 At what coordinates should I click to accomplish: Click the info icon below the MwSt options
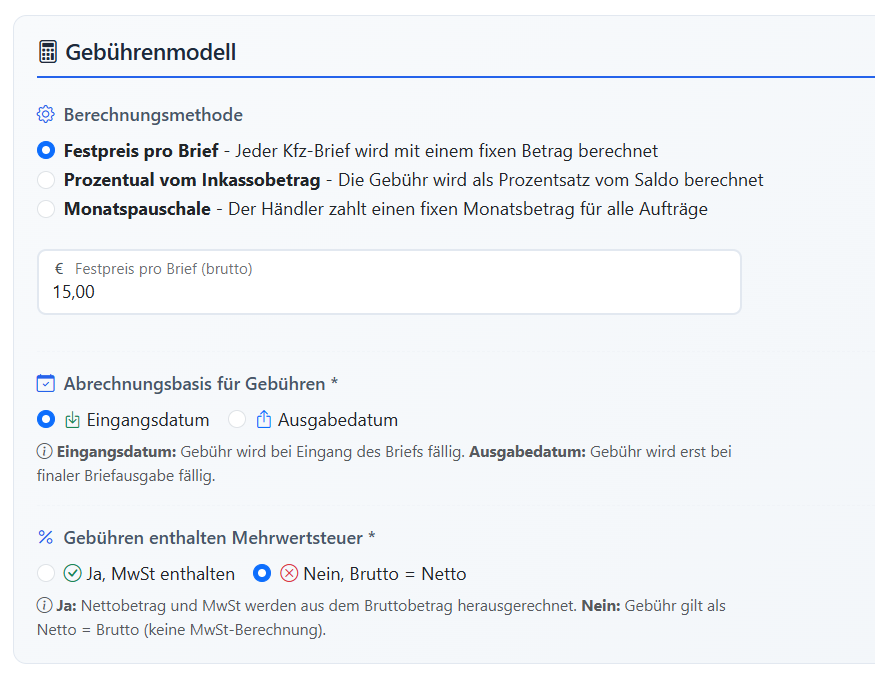pyautogui.click(x=44, y=606)
